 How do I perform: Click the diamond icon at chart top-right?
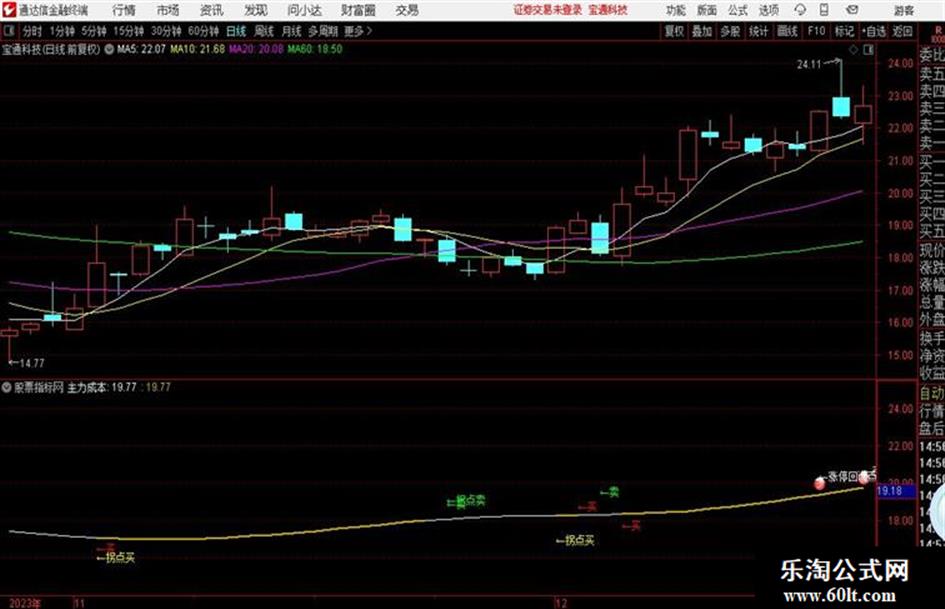pyautogui.click(x=853, y=50)
